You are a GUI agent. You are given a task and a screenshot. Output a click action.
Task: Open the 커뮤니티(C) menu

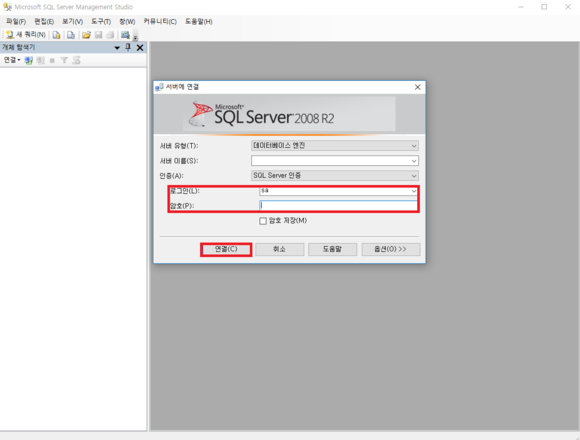pyautogui.click(x=160, y=22)
